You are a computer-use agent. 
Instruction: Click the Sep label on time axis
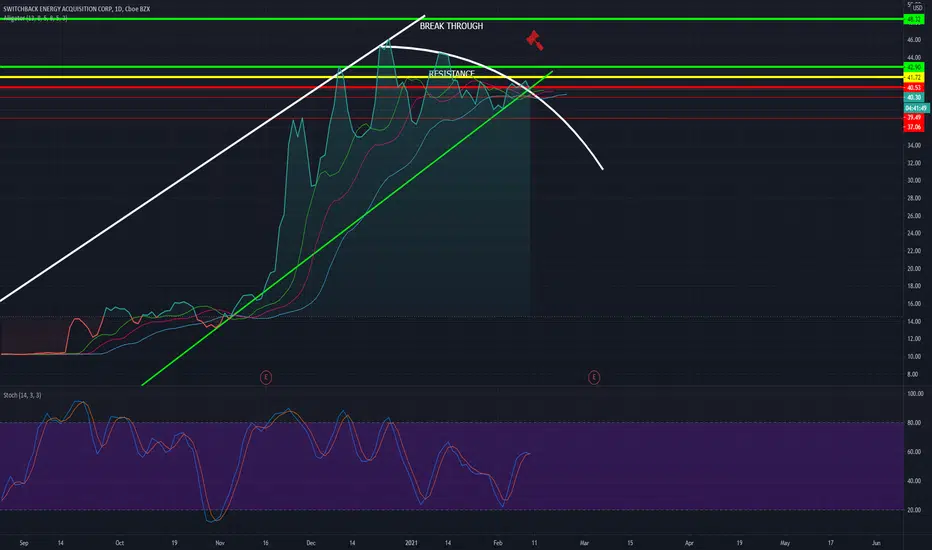24,543
